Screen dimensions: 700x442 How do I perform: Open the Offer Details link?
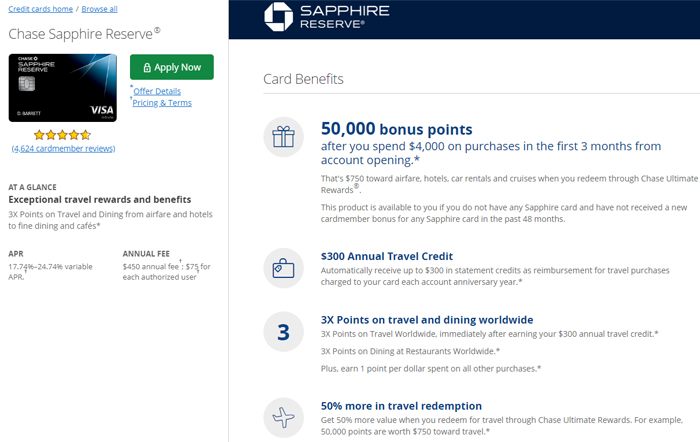(157, 91)
